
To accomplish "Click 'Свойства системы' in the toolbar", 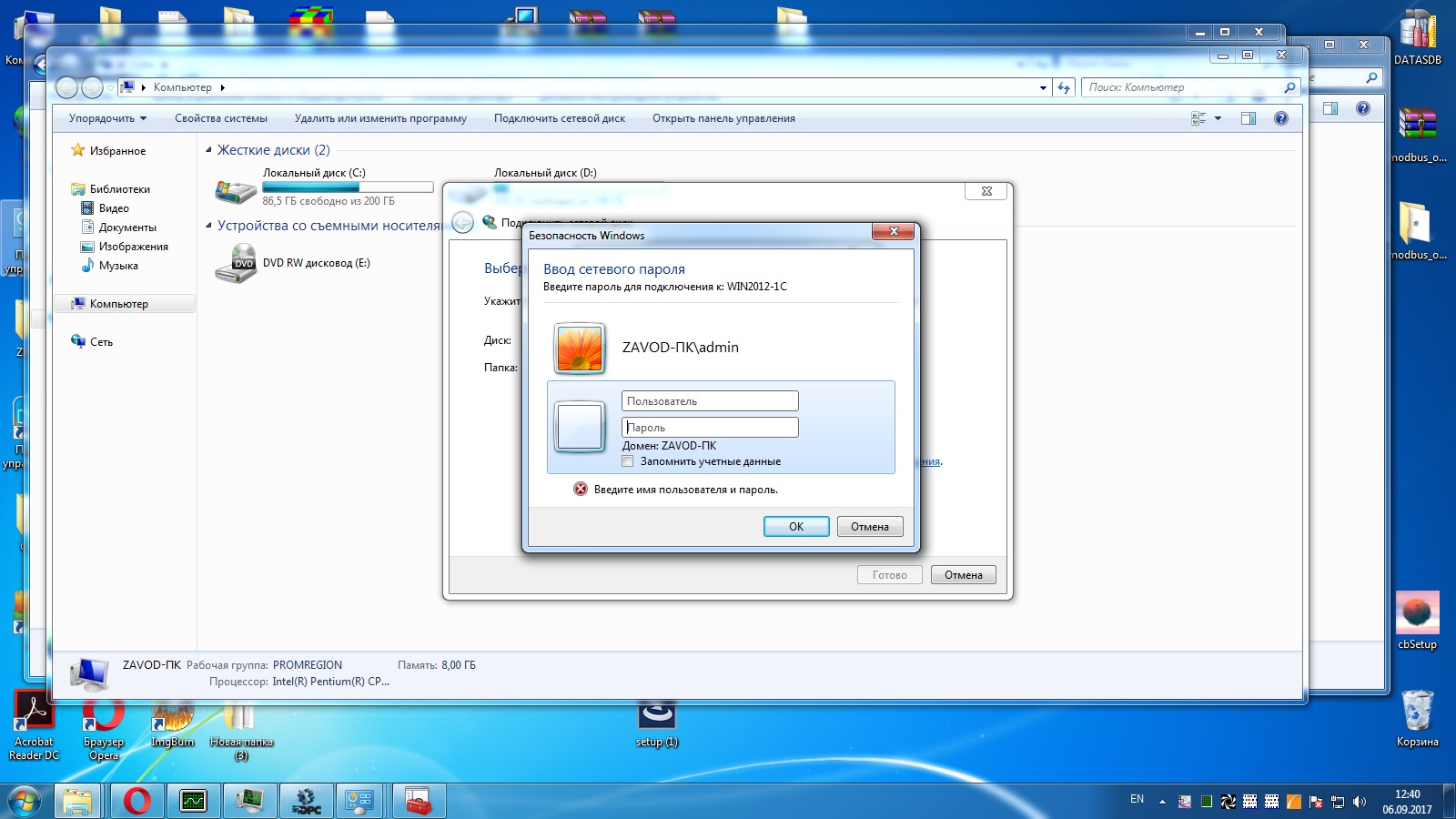I will click(x=221, y=118).
